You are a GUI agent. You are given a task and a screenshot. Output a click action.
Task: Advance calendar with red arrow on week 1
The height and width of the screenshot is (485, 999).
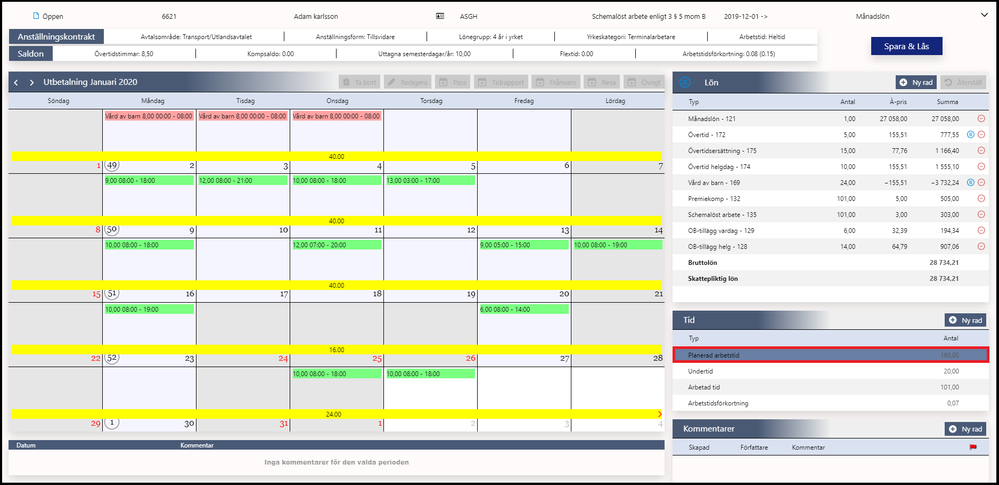pyautogui.click(x=659, y=414)
